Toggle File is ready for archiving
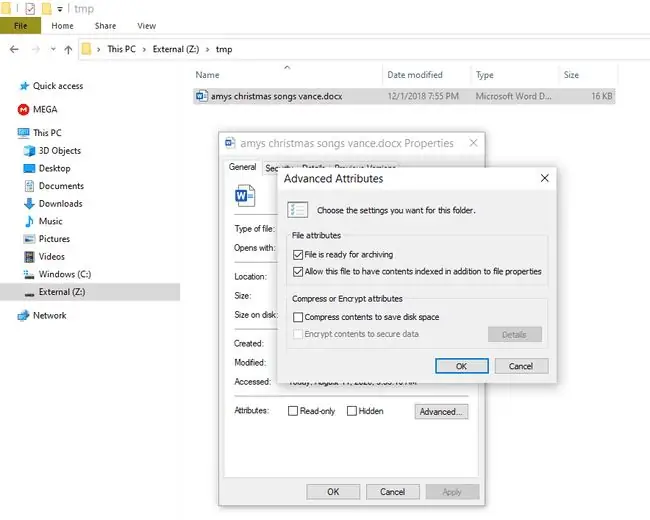The width and height of the screenshot is (650, 520). pos(298,255)
